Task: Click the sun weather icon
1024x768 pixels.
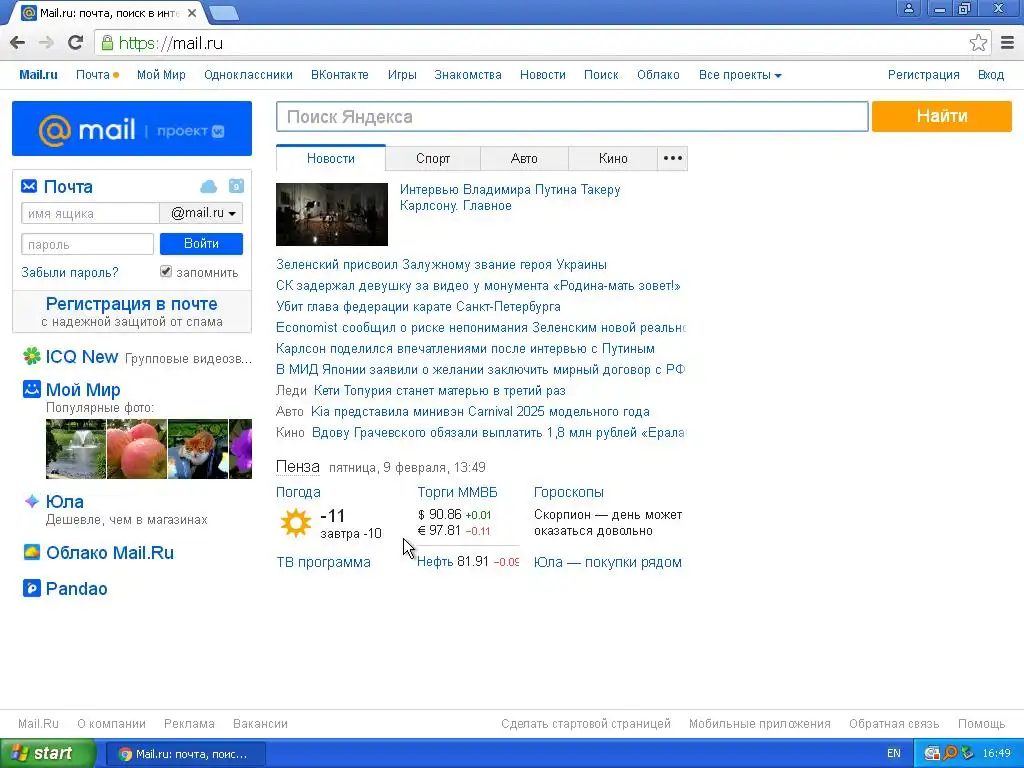Action: click(295, 523)
